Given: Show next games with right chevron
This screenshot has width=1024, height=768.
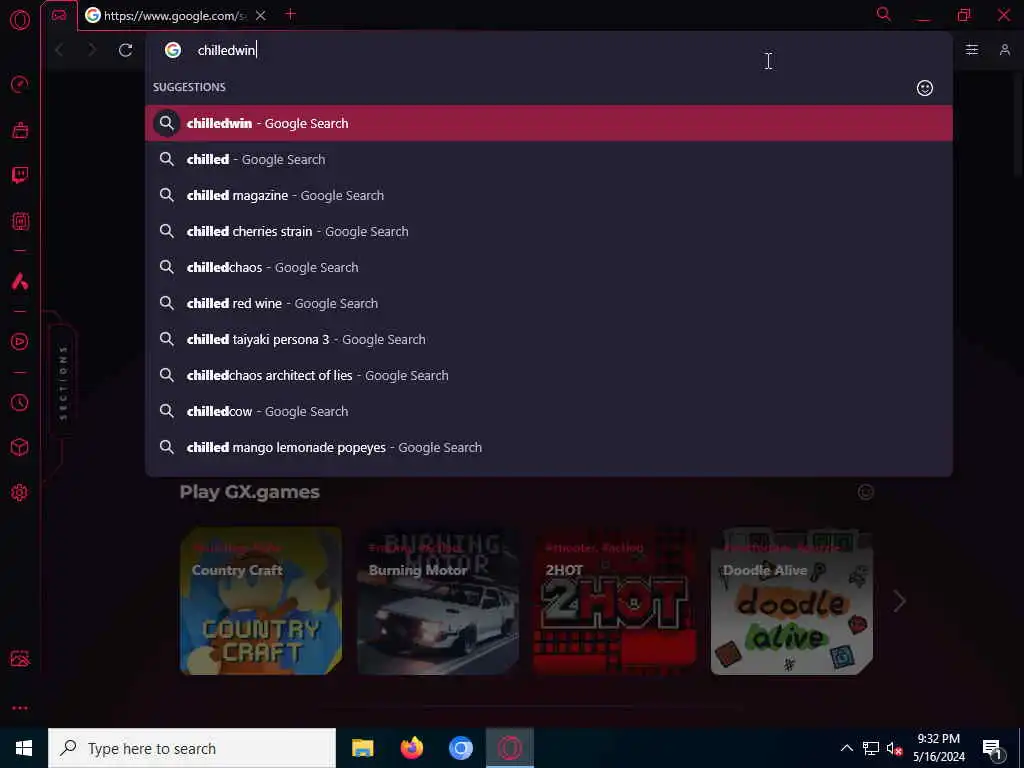Looking at the screenshot, I should tap(899, 601).
